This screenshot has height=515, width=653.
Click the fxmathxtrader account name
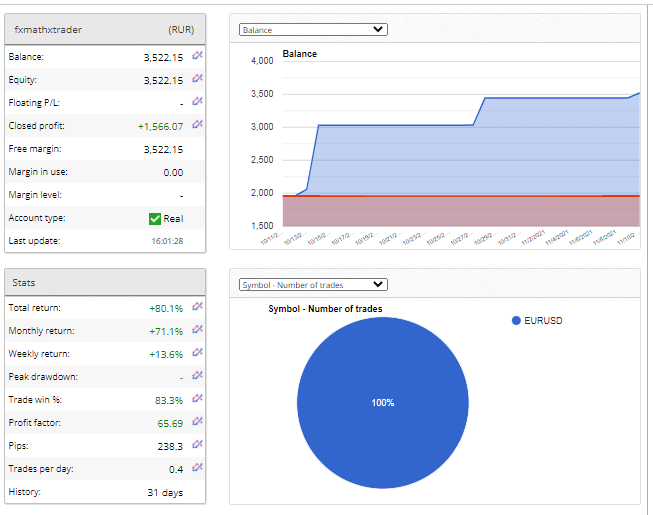pyautogui.click(x=48, y=29)
